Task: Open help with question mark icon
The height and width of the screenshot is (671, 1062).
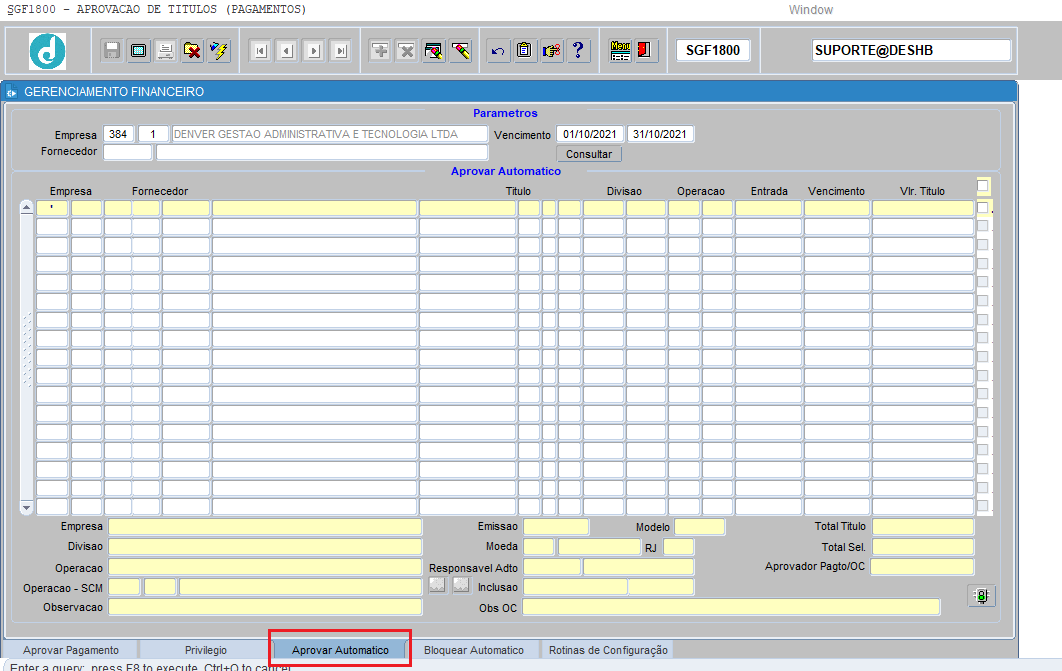Action: pos(578,51)
